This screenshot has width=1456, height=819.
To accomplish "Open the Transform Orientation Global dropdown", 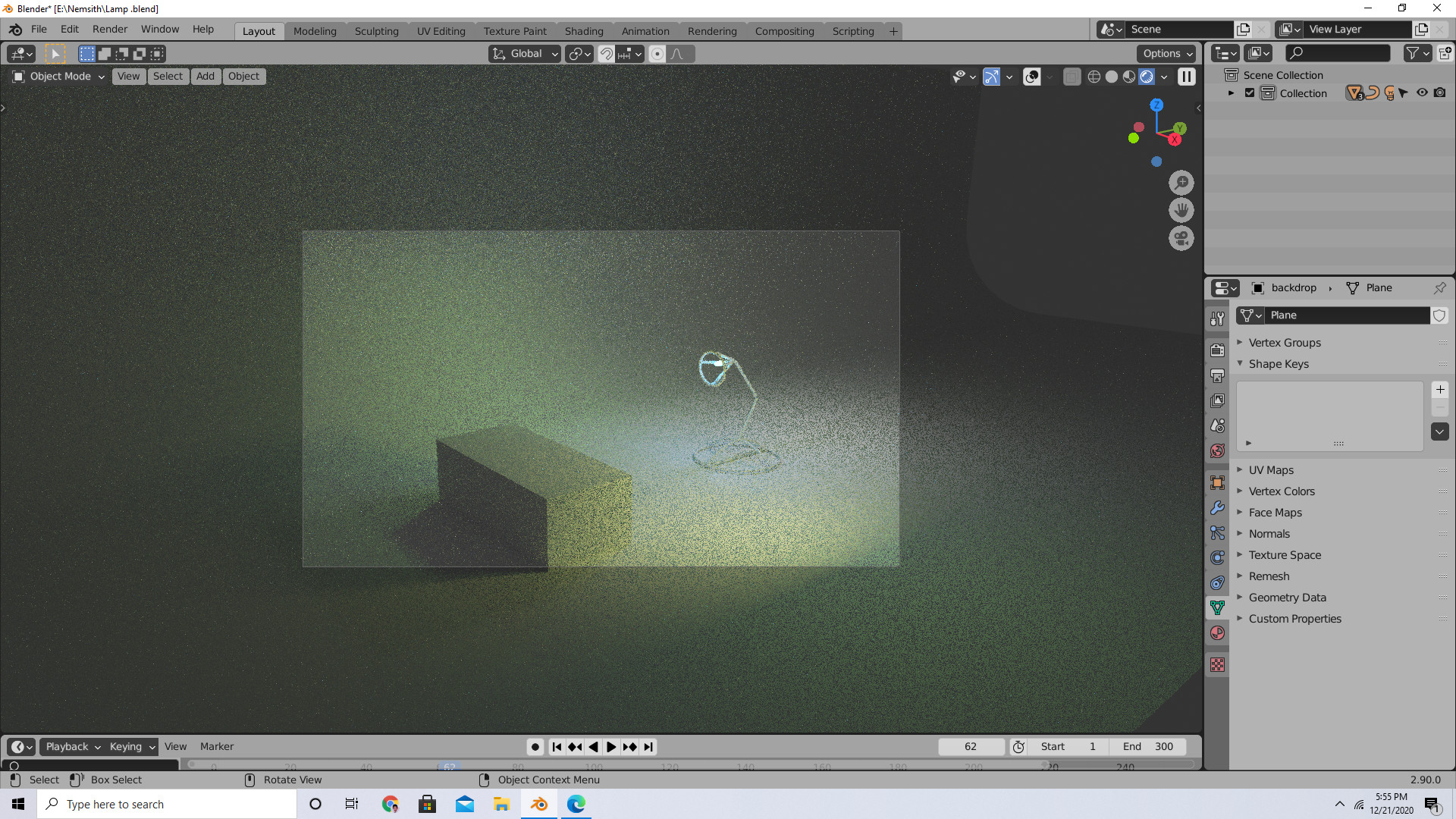I will tap(524, 53).
